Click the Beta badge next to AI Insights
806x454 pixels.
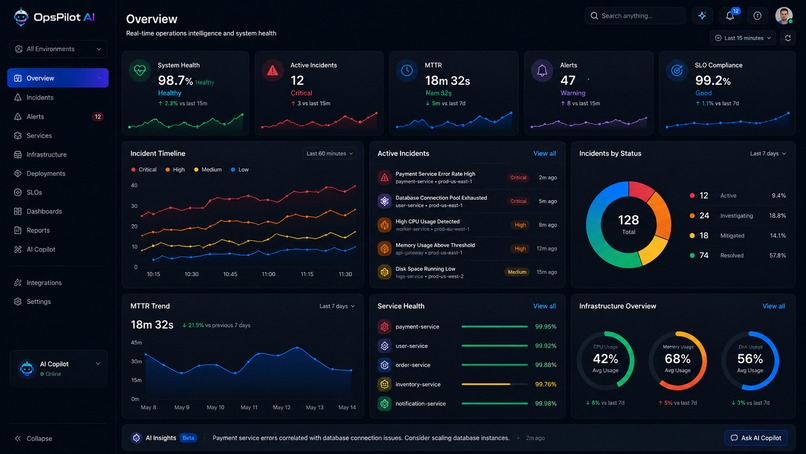tap(189, 438)
